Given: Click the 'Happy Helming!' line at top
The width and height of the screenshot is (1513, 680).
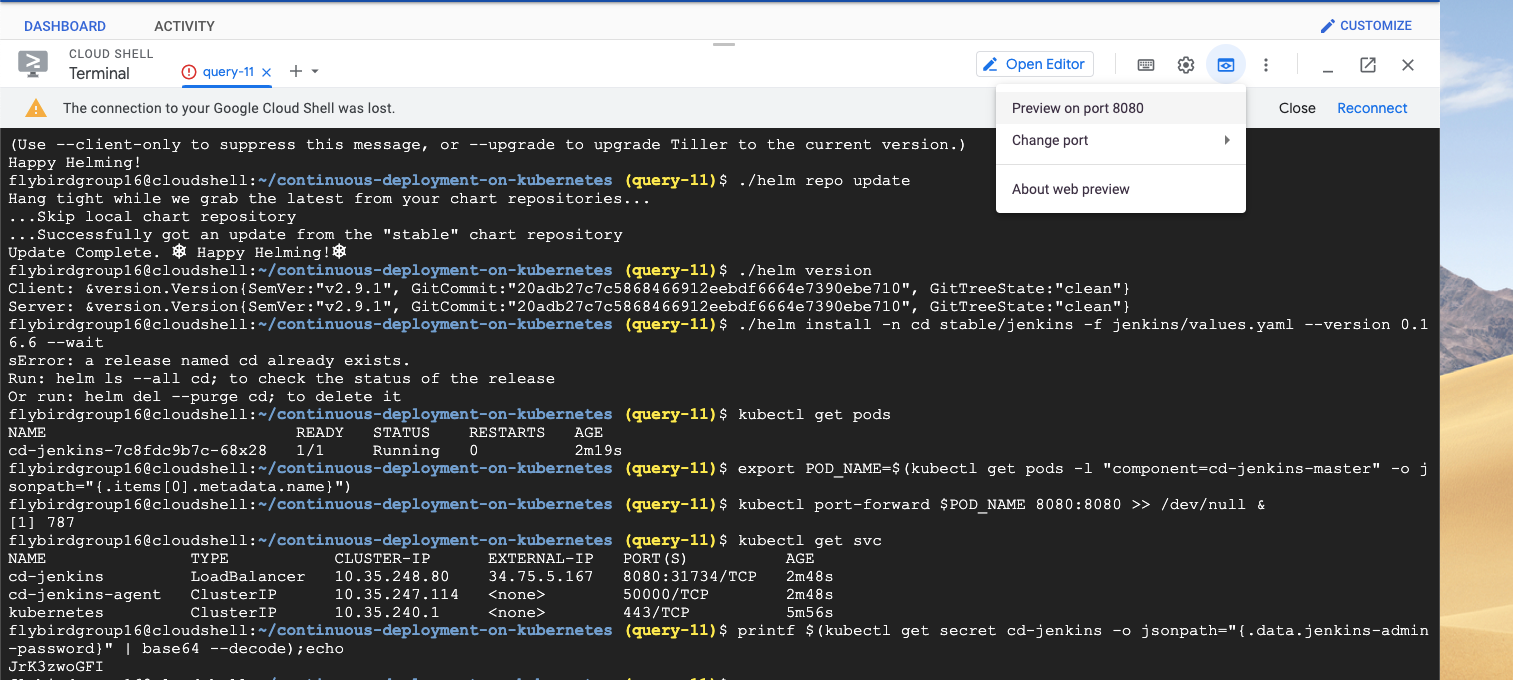Looking at the screenshot, I should [x=75, y=162].
